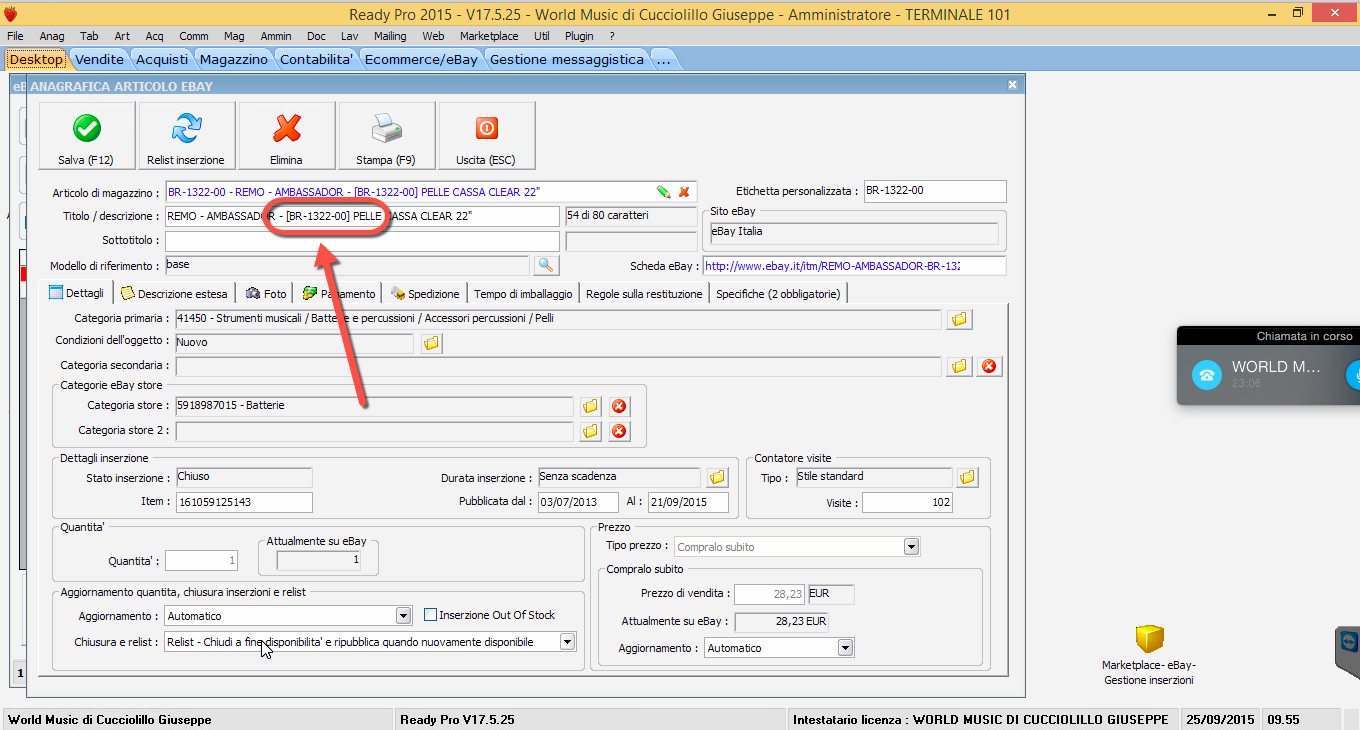1360x730 pixels.
Task: Click the Etichetta personalizzata field
Action: (x=934, y=191)
